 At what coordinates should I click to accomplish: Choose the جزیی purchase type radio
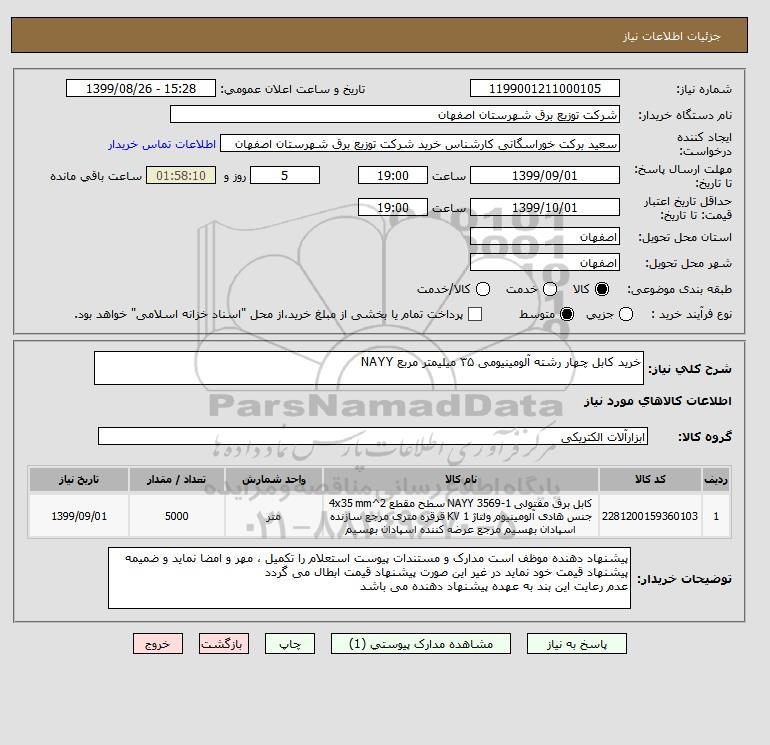click(x=626, y=314)
